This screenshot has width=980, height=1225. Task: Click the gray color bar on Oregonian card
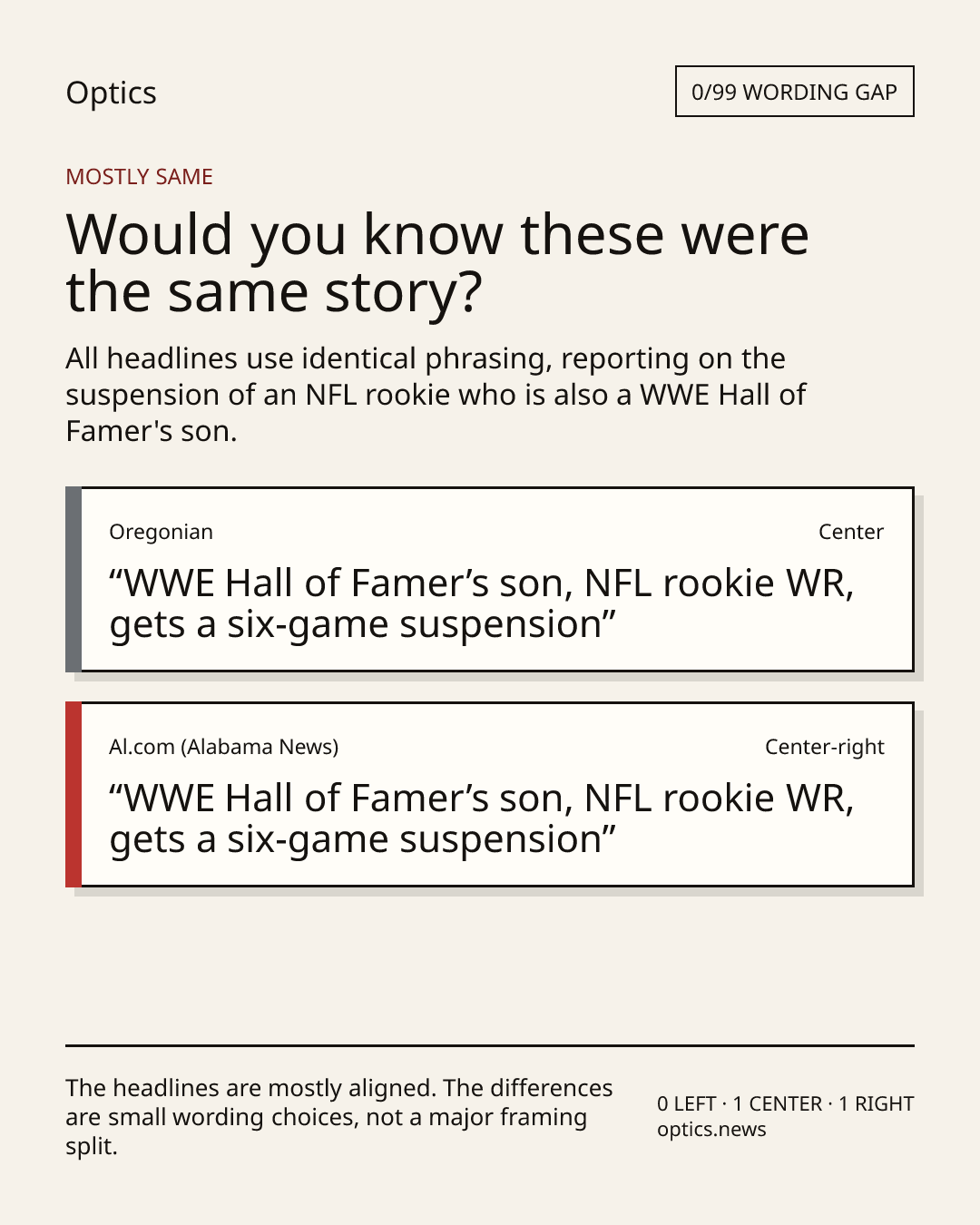tap(73, 580)
